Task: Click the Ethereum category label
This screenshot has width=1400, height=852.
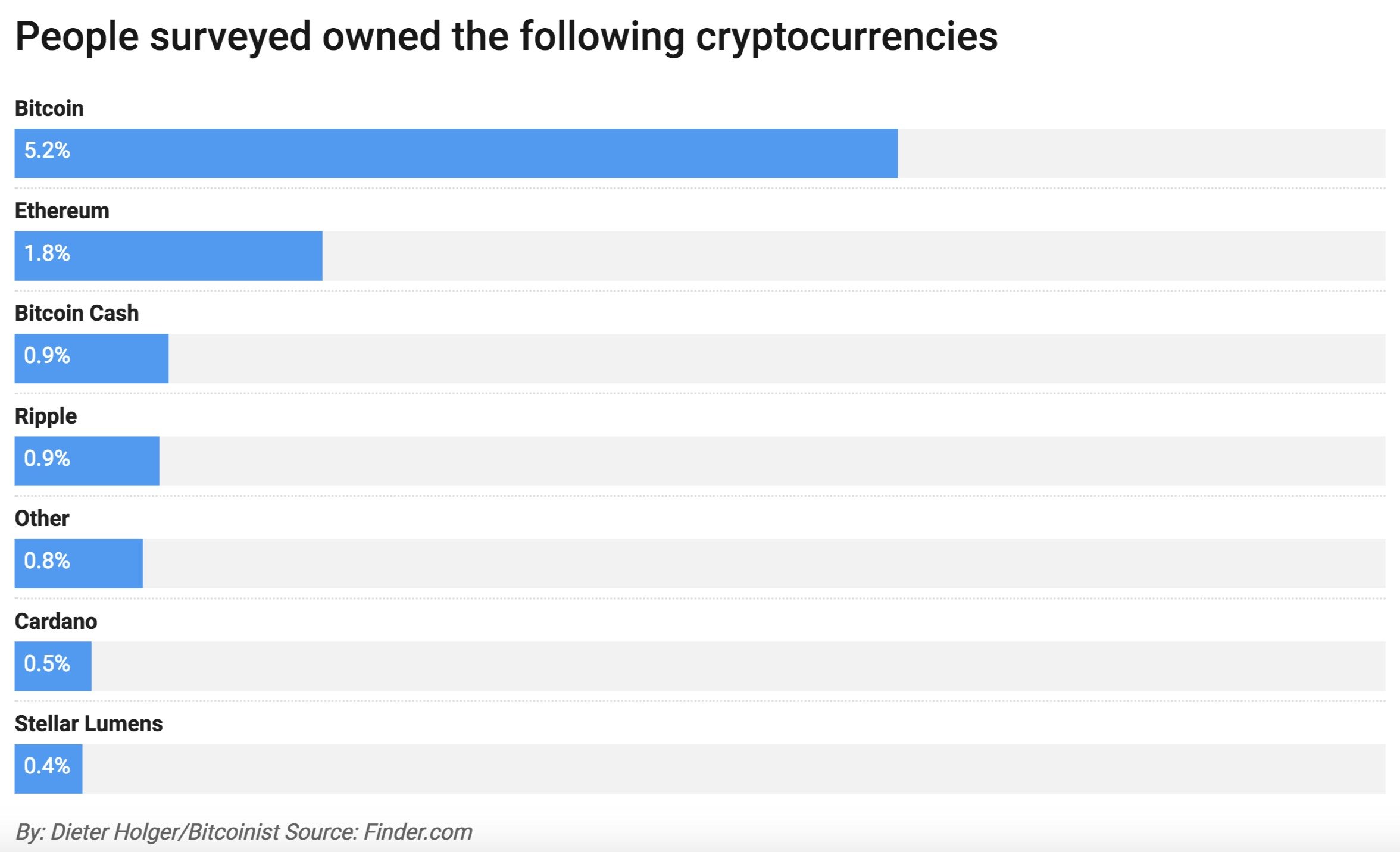Action: tap(62, 211)
